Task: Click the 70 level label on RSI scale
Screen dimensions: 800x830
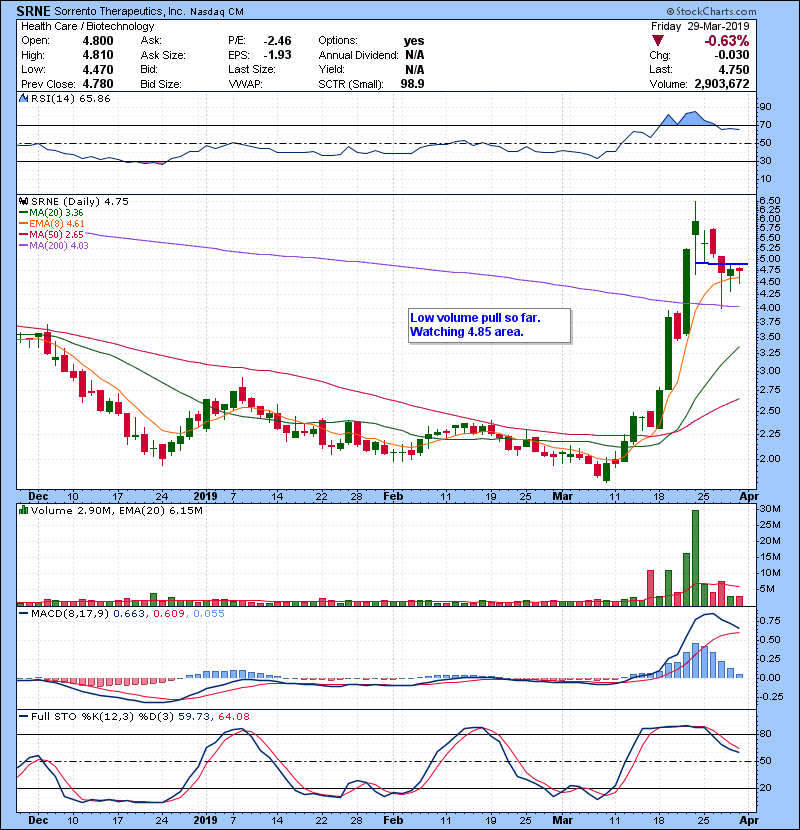Action: [765, 125]
